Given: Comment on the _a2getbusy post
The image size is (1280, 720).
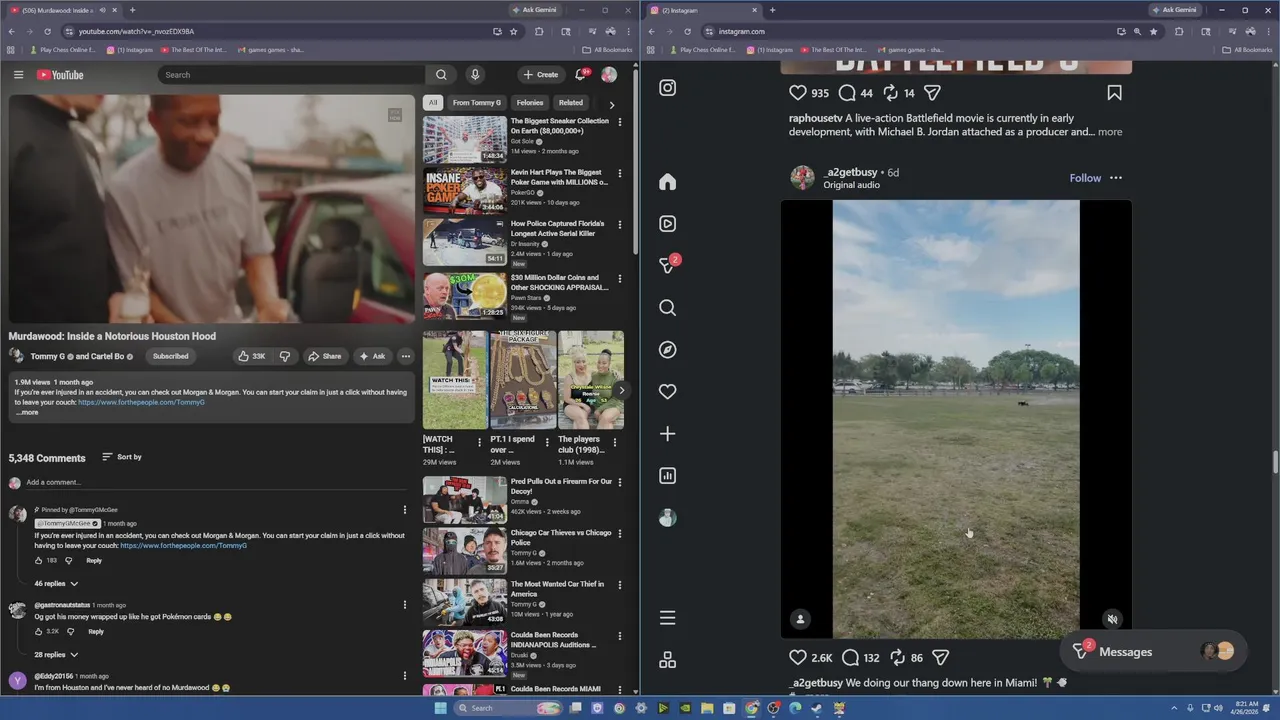Looking at the screenshot, I should 850,657.
